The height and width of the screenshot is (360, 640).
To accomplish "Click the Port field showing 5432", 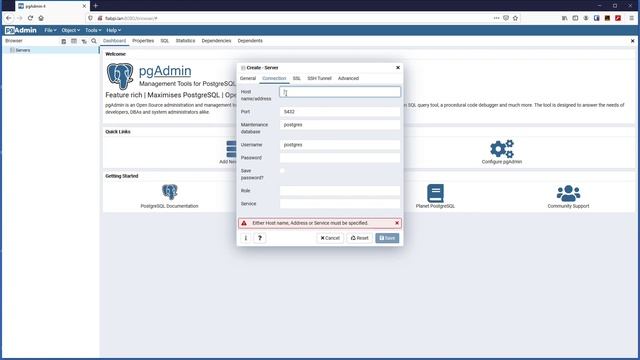I will click(340, 111).
